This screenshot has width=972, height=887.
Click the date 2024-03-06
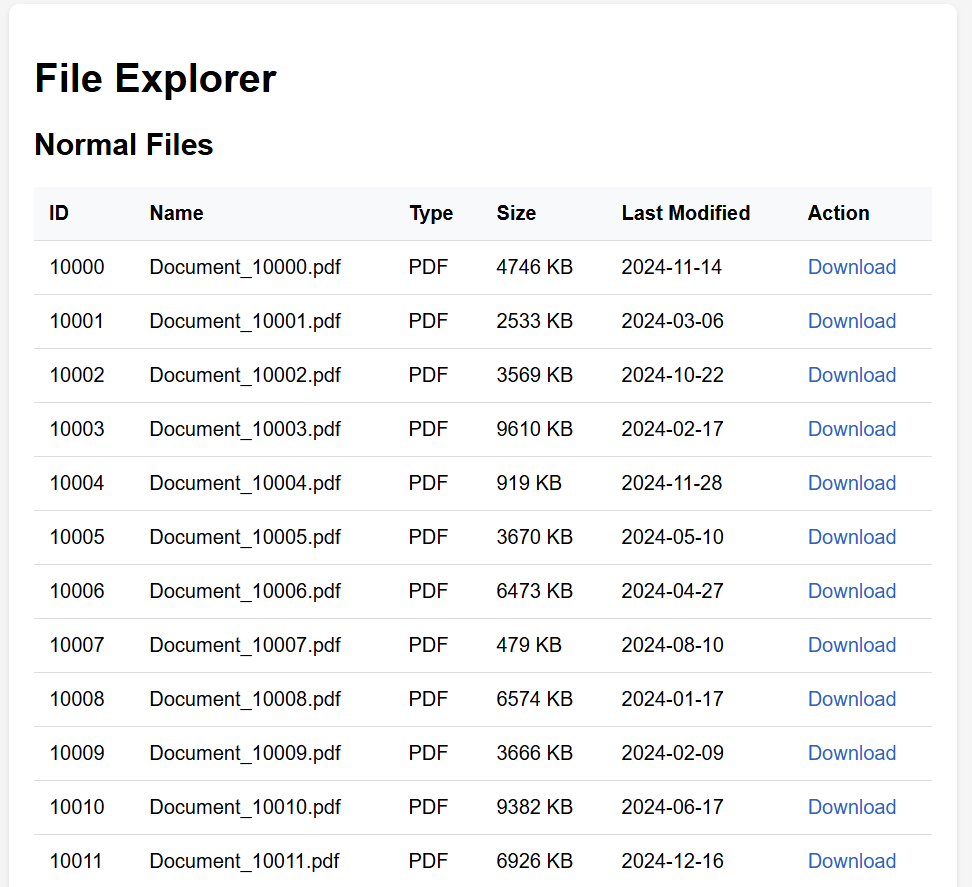pos(673,321)
